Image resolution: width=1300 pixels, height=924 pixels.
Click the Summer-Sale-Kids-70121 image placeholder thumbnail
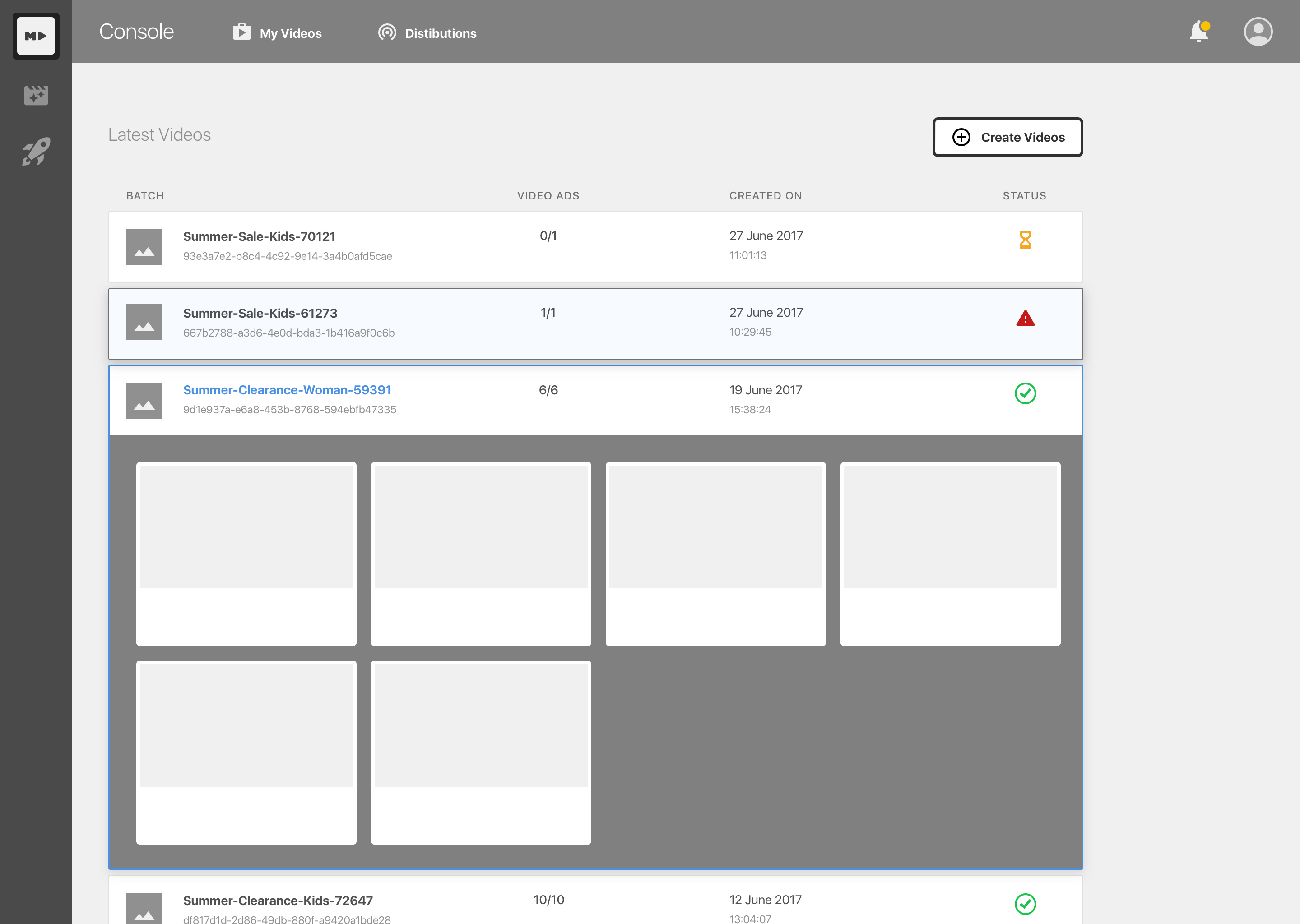[144, 247]
